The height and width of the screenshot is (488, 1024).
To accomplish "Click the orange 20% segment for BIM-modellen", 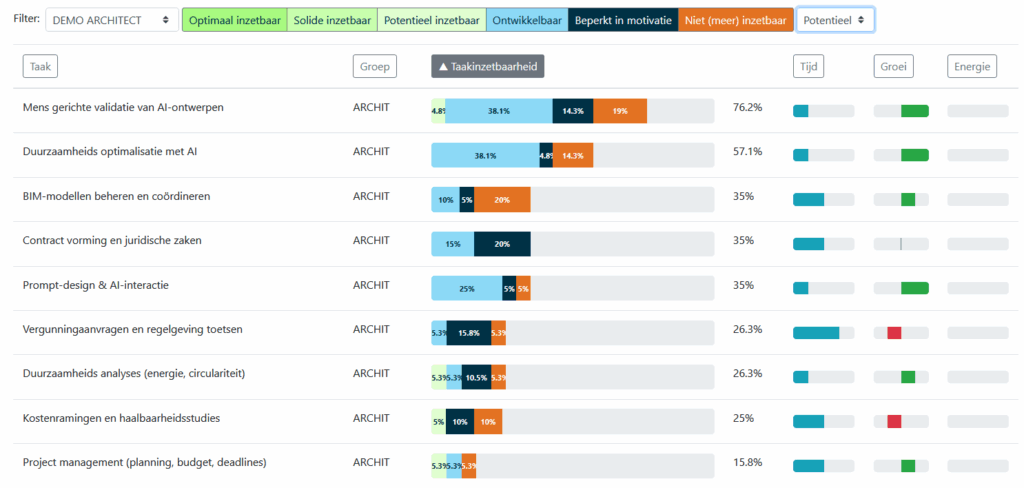I will (x=502, y=199).
